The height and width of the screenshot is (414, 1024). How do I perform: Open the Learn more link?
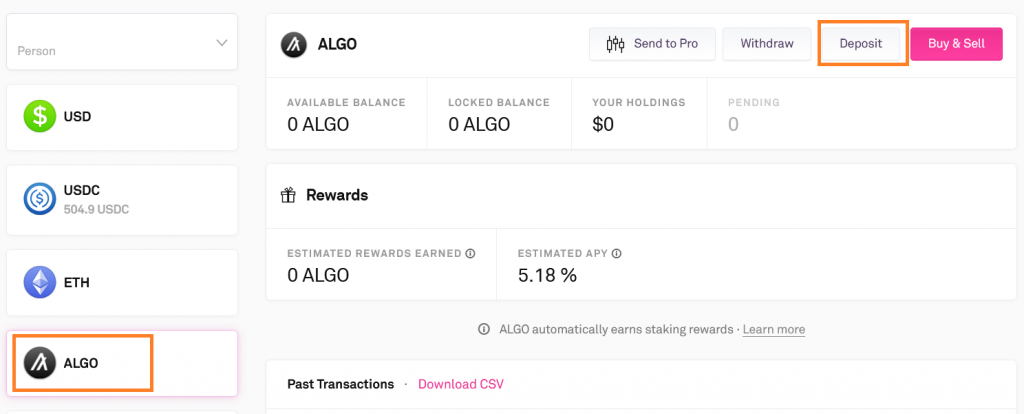[773, 329]
